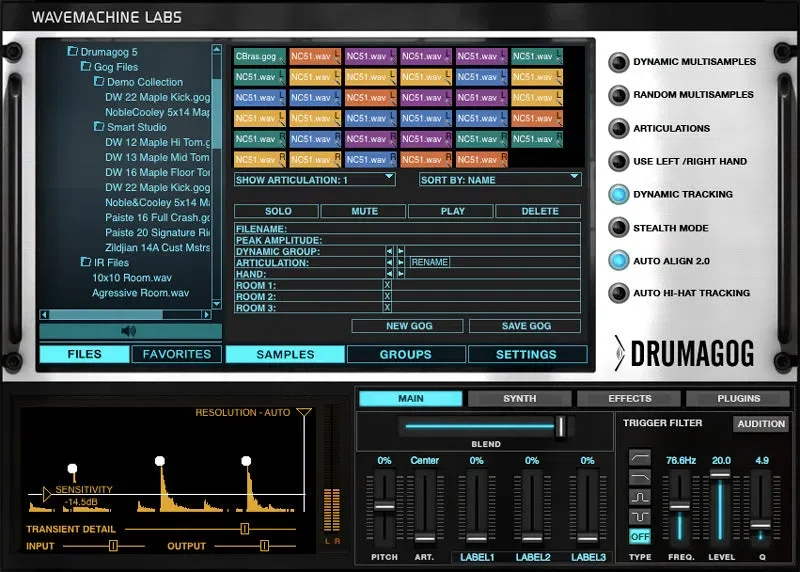Clear Room 1 with X
The height and width of the screenshot is (572, 800).
click(387, 285)
